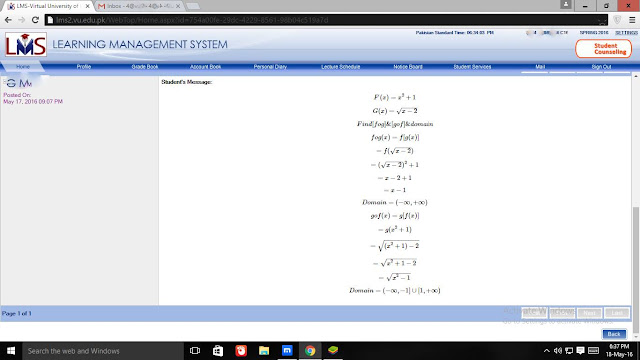
Task: Go back with browser back arrow
Action: 8,20
